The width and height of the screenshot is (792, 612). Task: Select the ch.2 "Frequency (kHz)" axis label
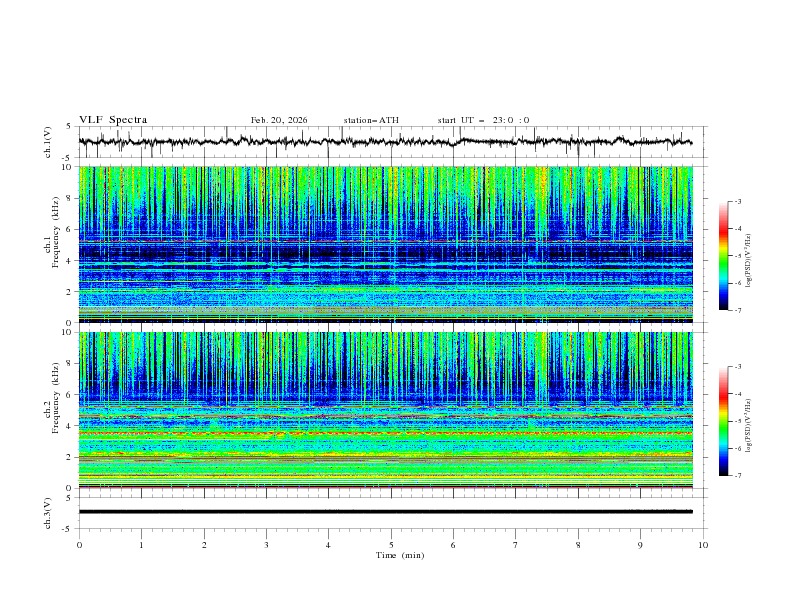55,398
